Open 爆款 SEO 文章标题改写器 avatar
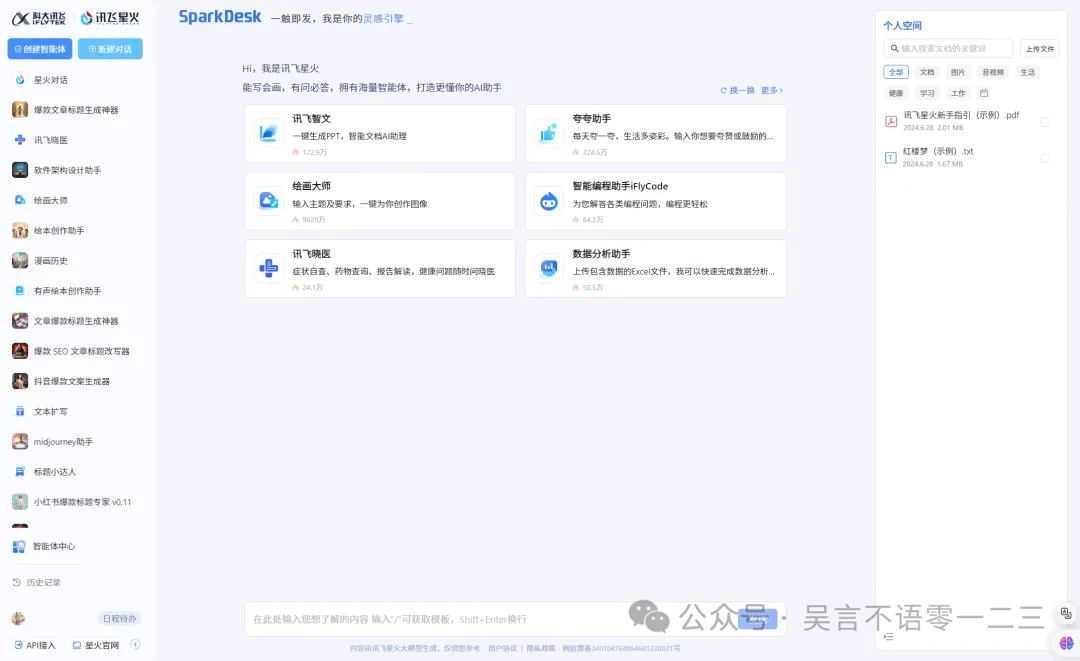Image resolution: width=1080 pixels, height=661 pixels. [20, 351]
